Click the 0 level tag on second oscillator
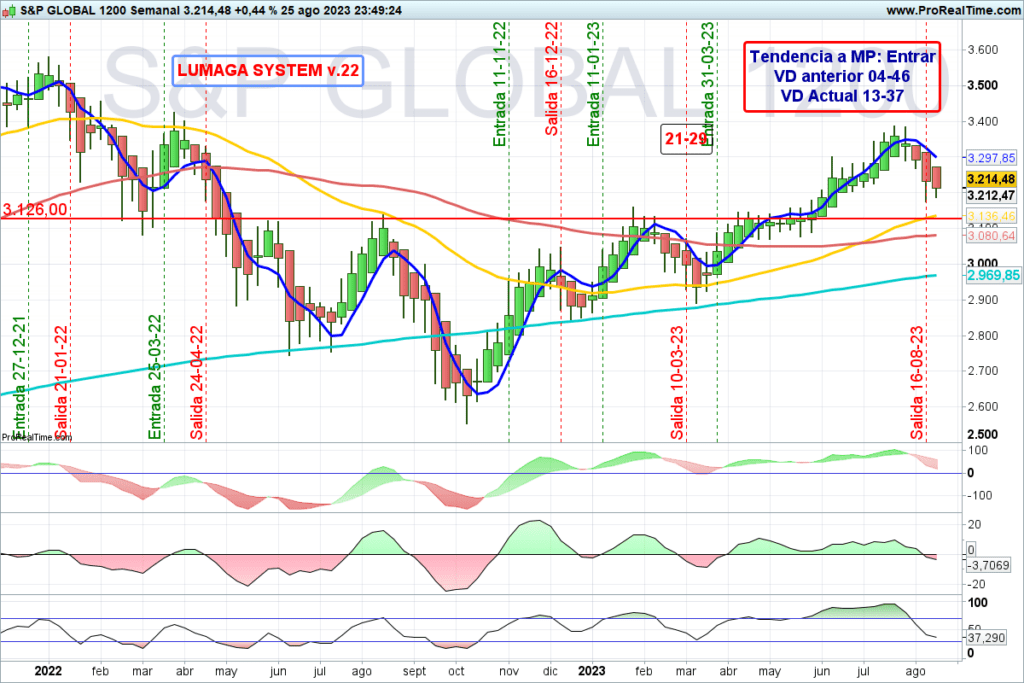 (971, 550)
